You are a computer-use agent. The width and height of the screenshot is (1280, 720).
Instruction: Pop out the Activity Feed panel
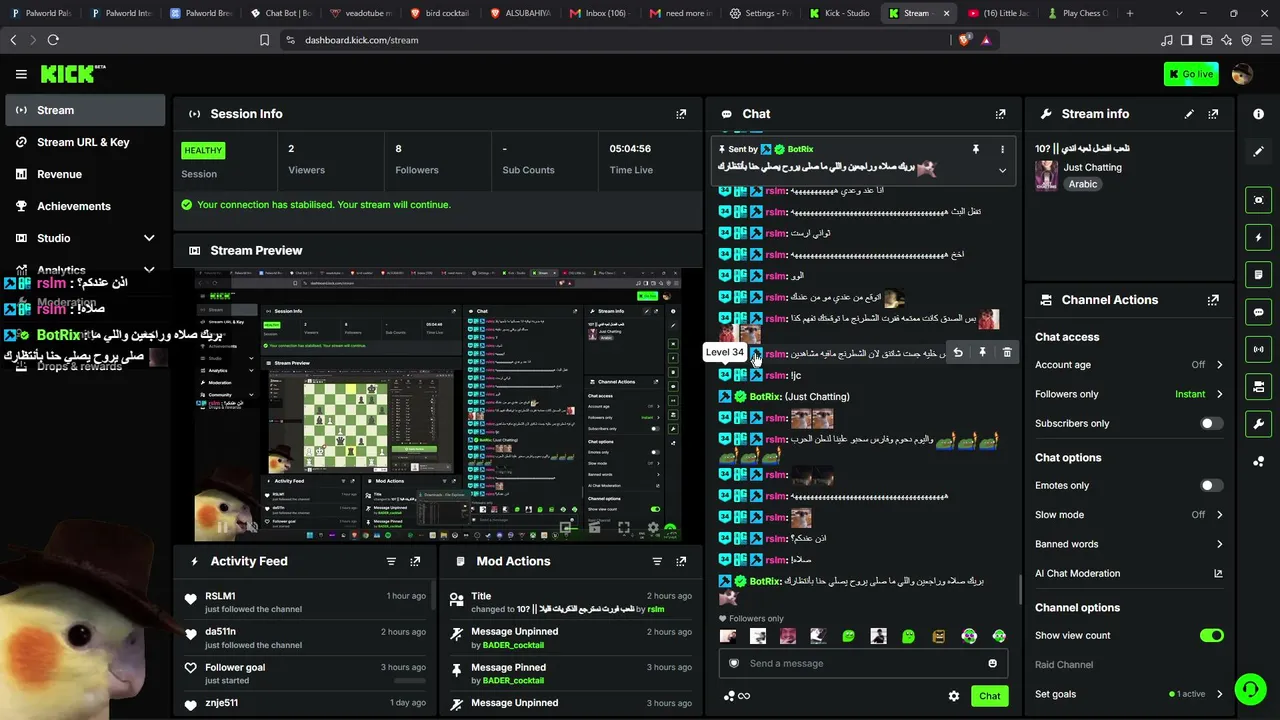[415, 561]
